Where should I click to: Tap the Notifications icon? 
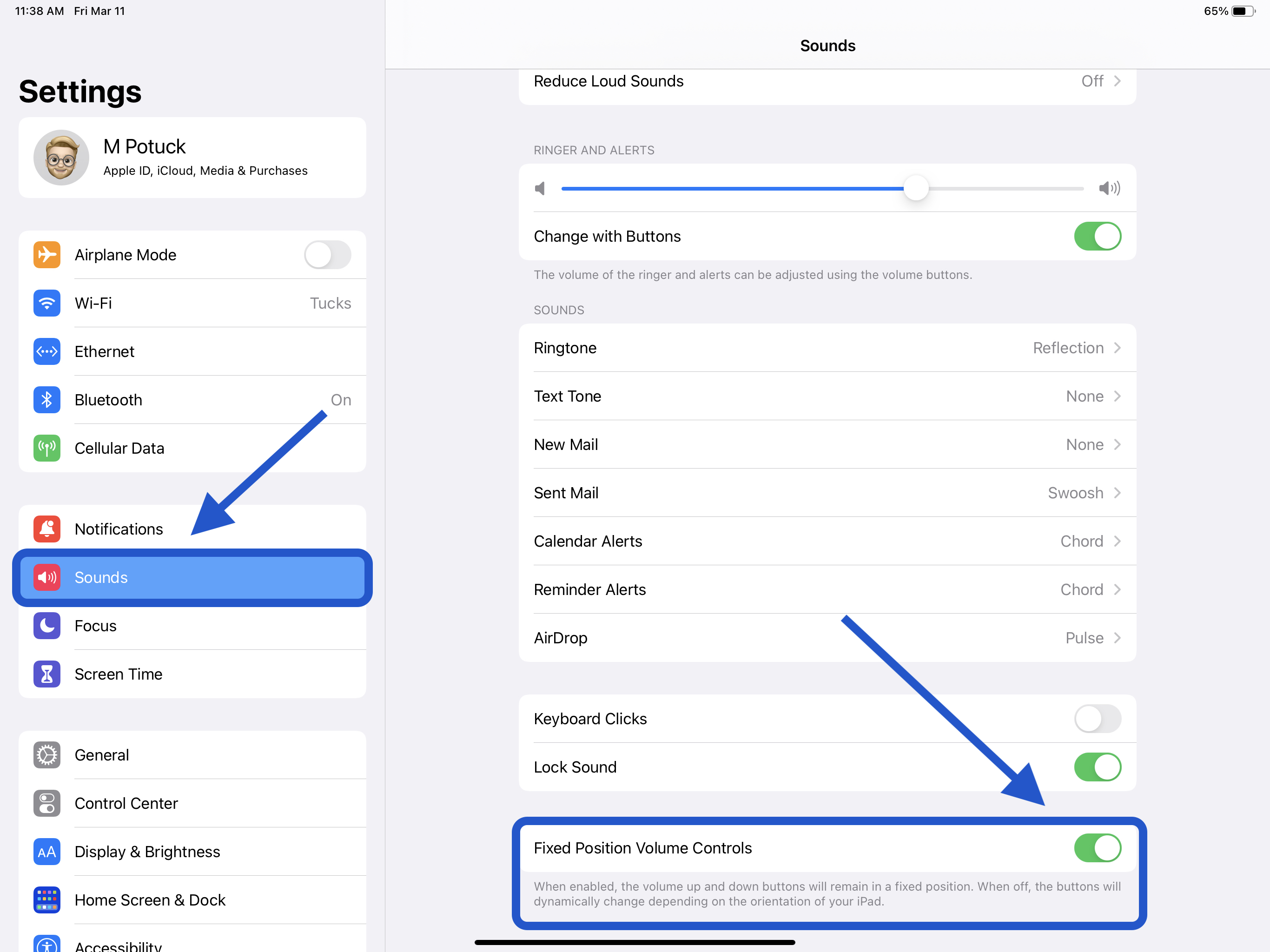pos(47,528)
